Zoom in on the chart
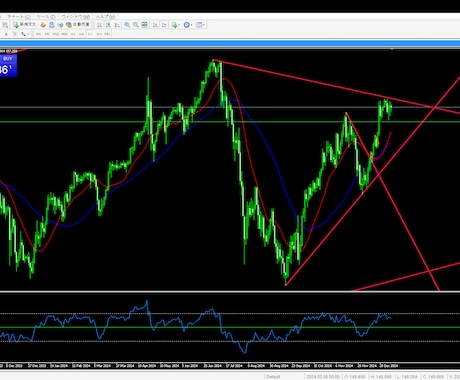Viewport: 460px width, 380px height. tap(127, 25)
